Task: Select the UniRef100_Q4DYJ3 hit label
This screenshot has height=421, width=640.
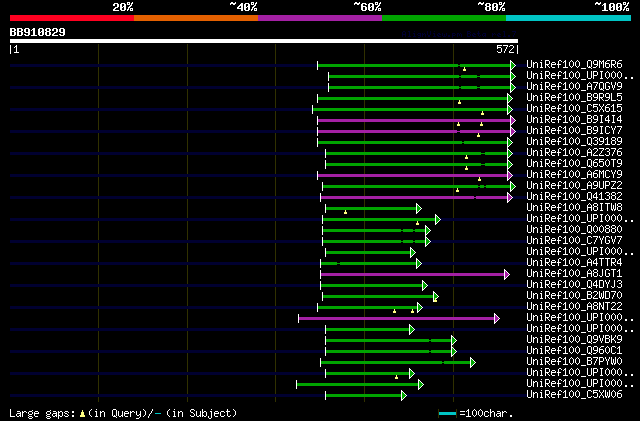Action: pyautogui.click(x=574, y=285)
